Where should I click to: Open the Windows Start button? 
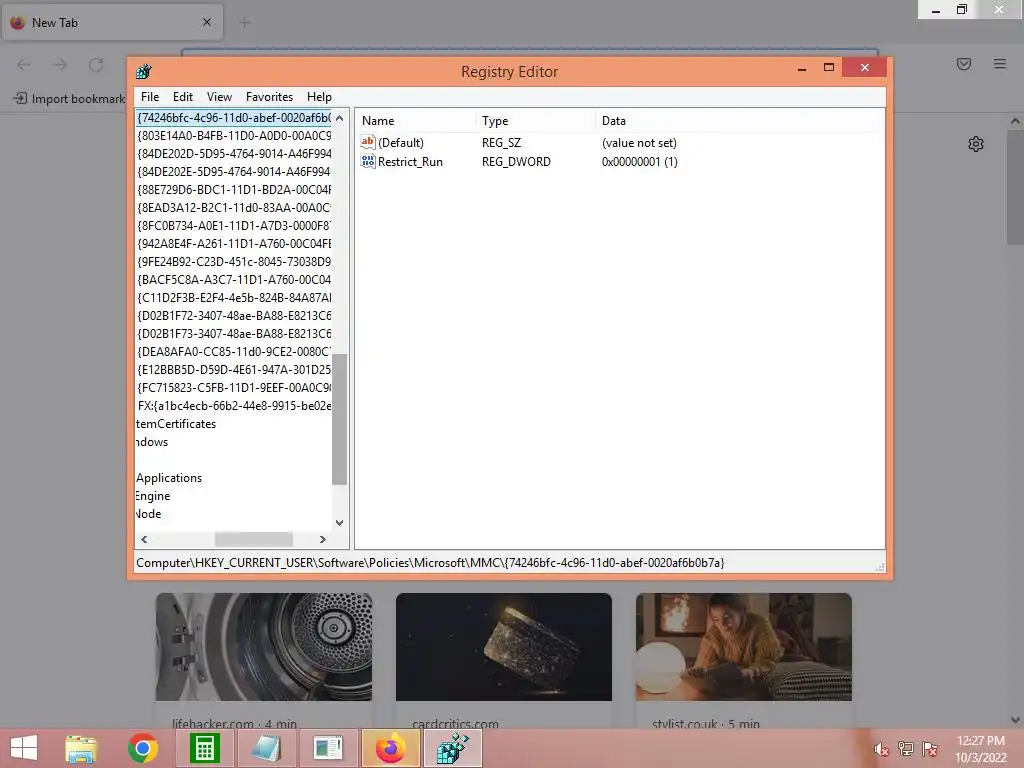24,748
